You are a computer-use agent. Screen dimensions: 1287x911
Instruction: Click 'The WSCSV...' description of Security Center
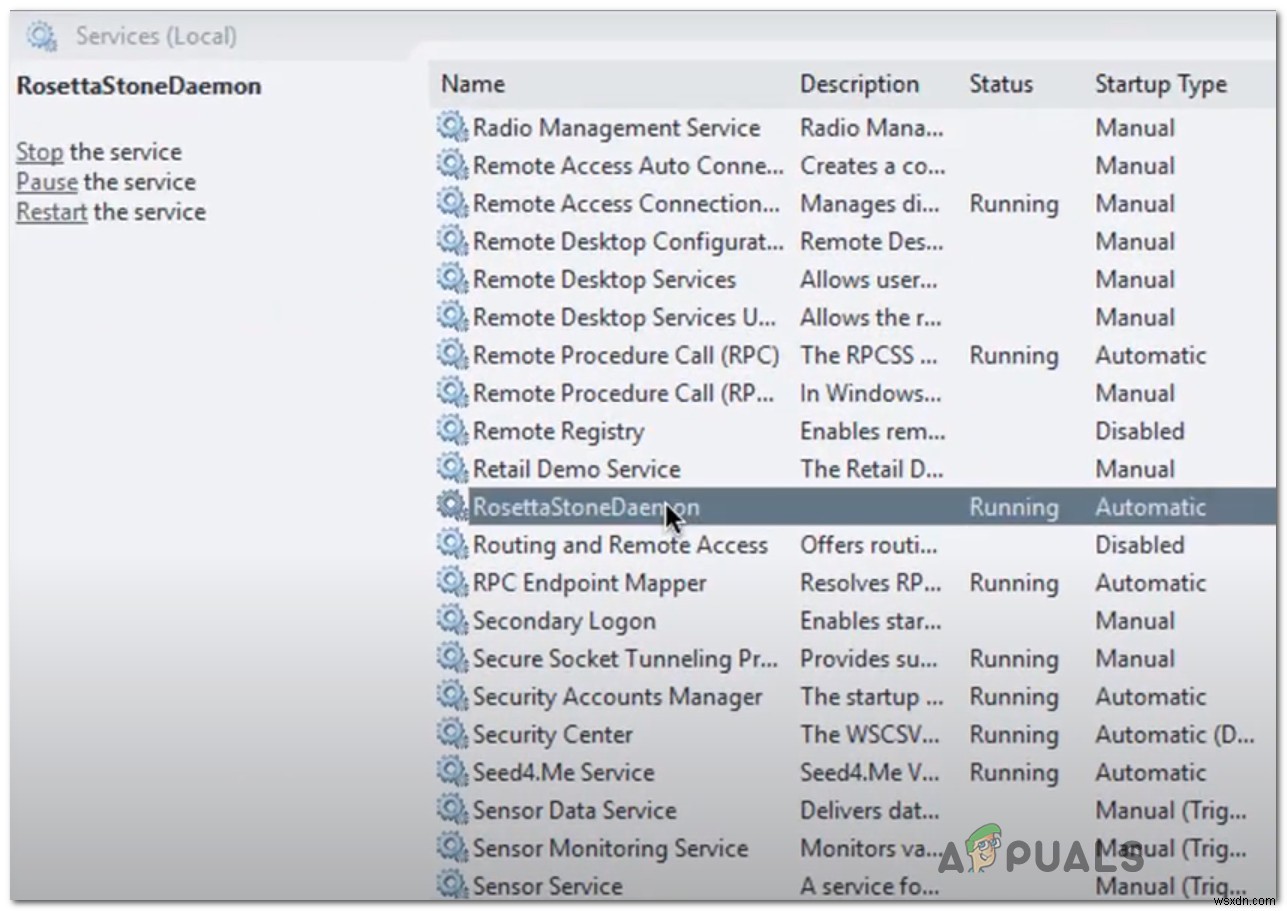[870, 735]
